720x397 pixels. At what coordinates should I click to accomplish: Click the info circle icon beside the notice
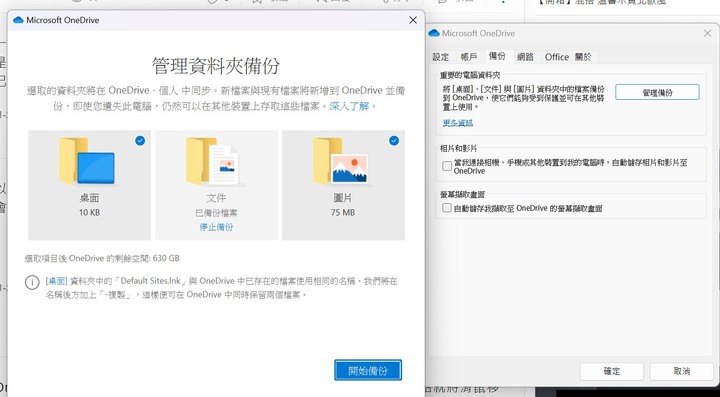pyautogui.click(x=32, y=282)
